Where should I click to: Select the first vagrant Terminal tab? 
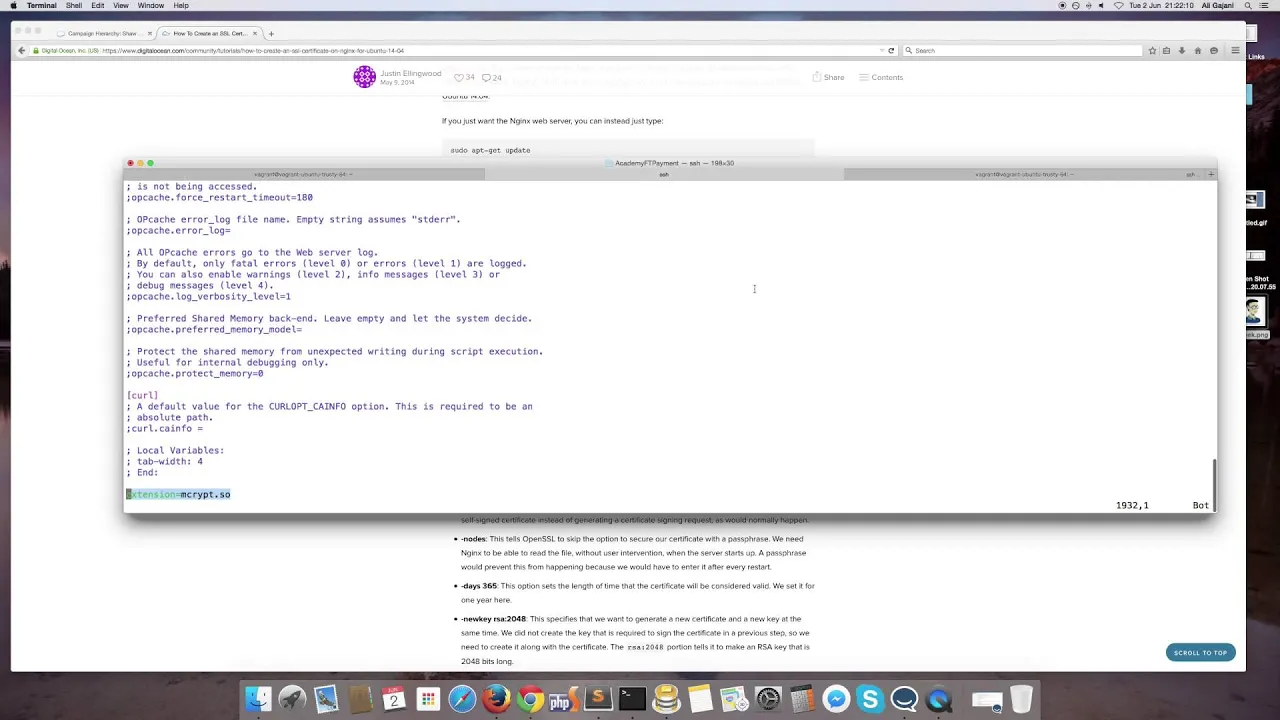(304, 174)
